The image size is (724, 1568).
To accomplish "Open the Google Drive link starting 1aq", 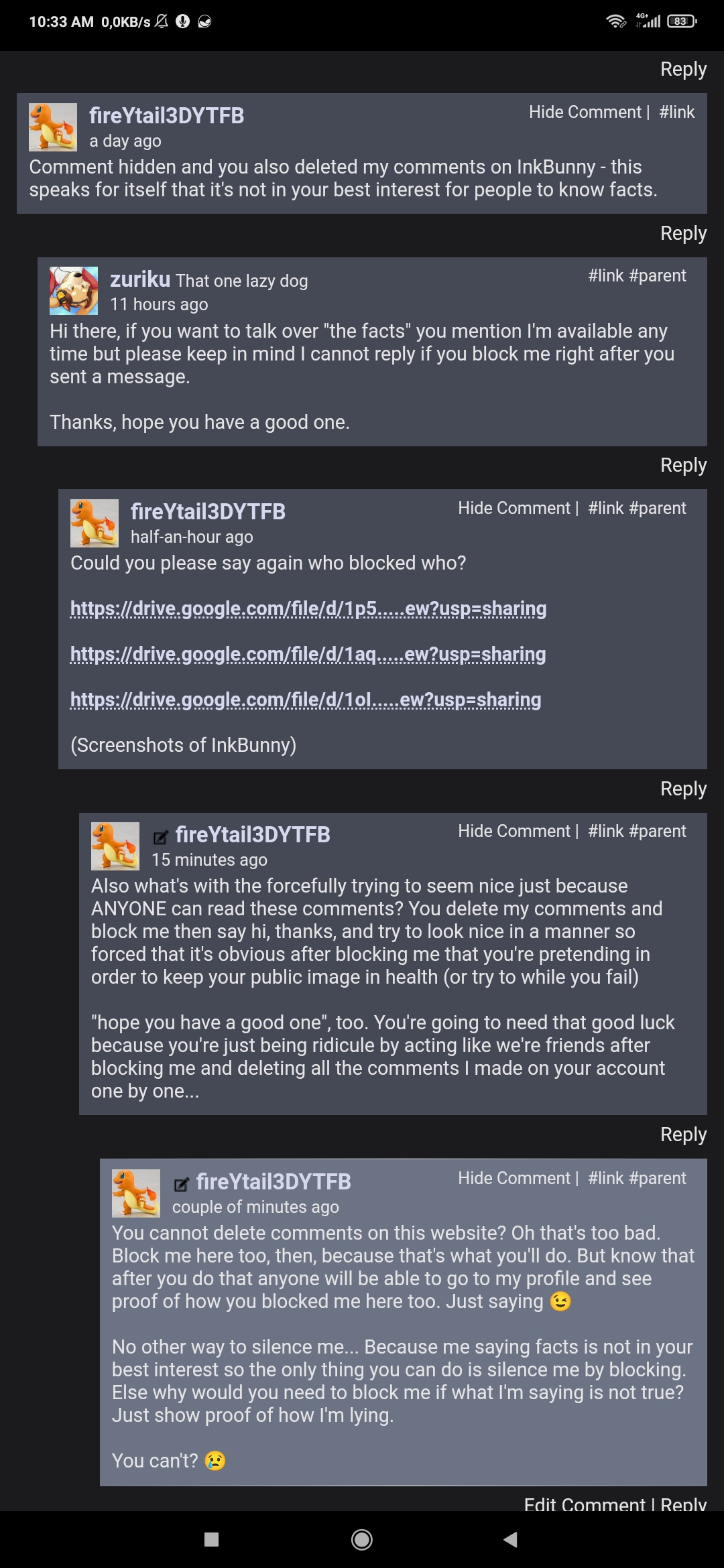I will 308,654.
